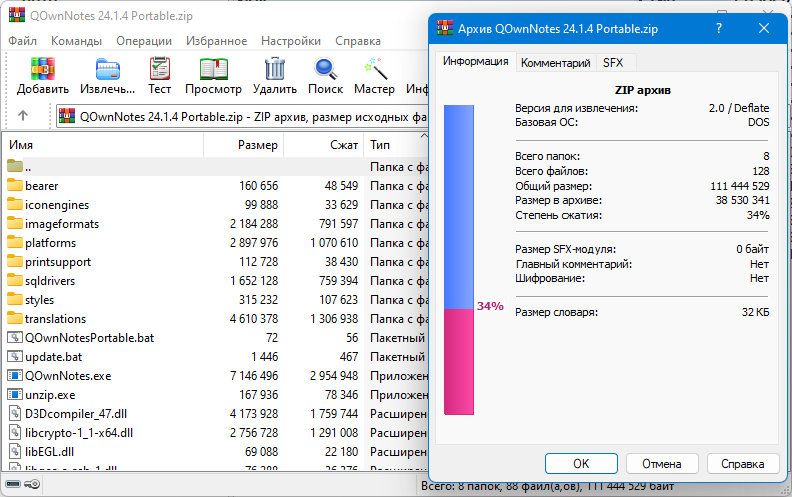The width and height of the screenshot is (792, 497).
Task: Open the Просмотр (View) book icon
Action: coord(213,69)
